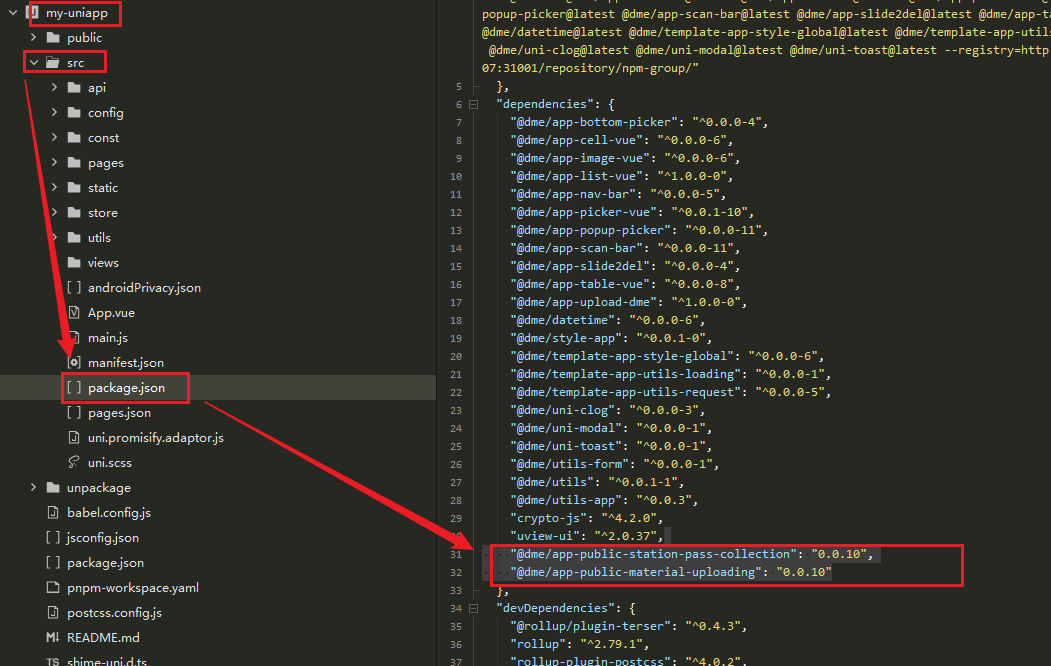The height and width of the screenshot is (666, 1051).
Task: Expand the unpackage folder chevron
Action: pyautogui.click(x=34, y=488)
